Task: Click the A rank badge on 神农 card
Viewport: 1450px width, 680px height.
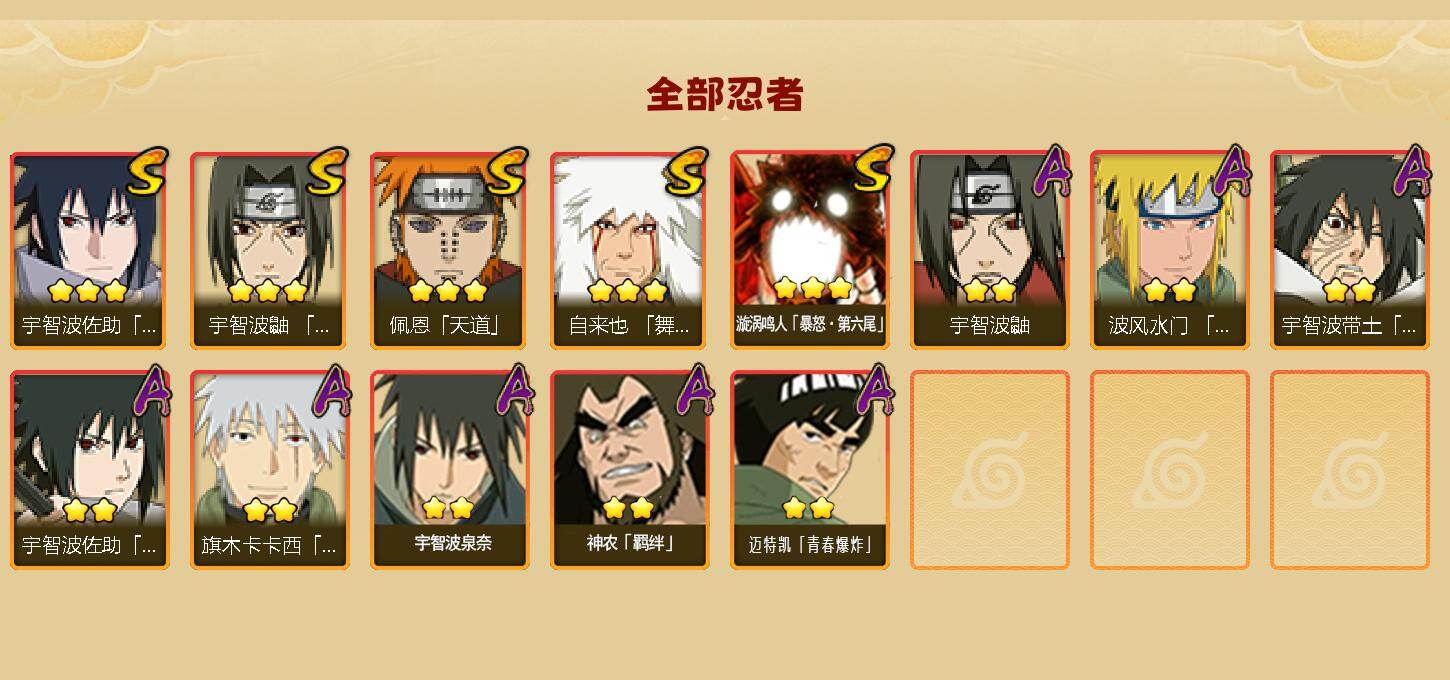Action: pyautogui.click(x=694, y=390)
